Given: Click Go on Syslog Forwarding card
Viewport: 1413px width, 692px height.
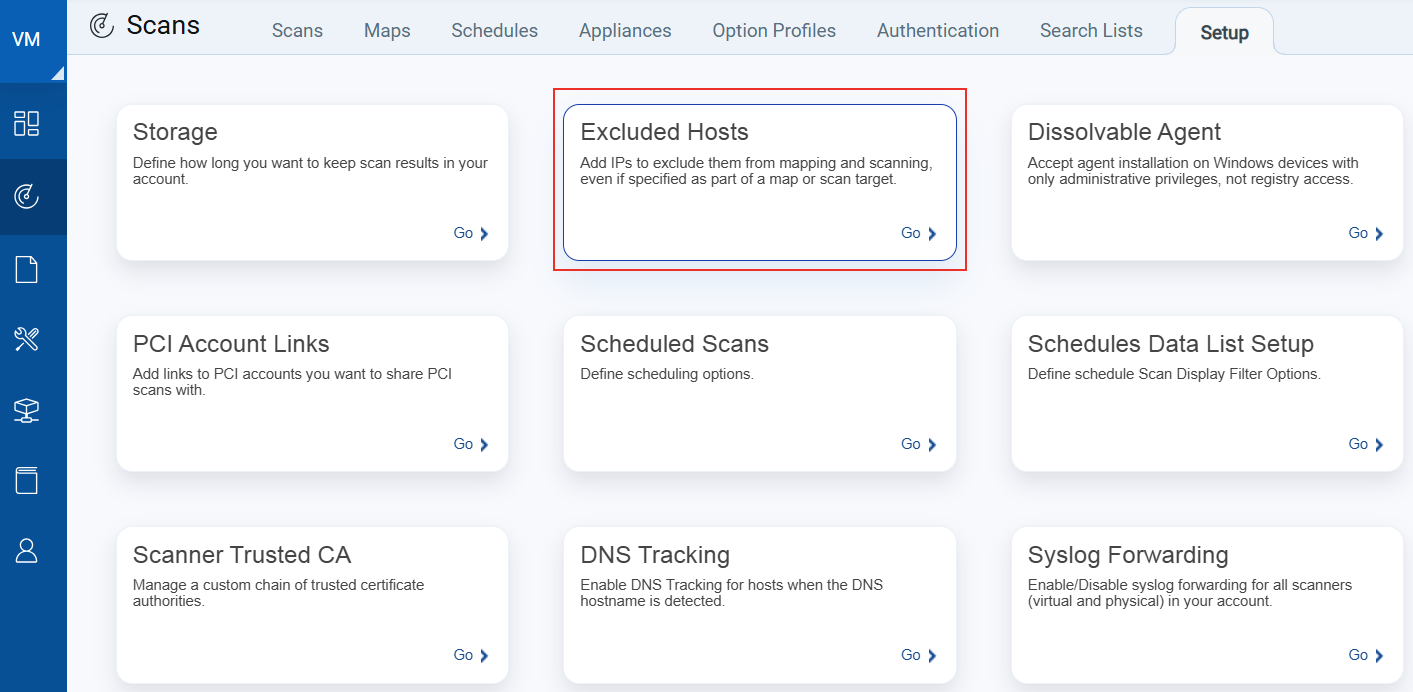Looking at the screenshot, I should pos(1358,655).
